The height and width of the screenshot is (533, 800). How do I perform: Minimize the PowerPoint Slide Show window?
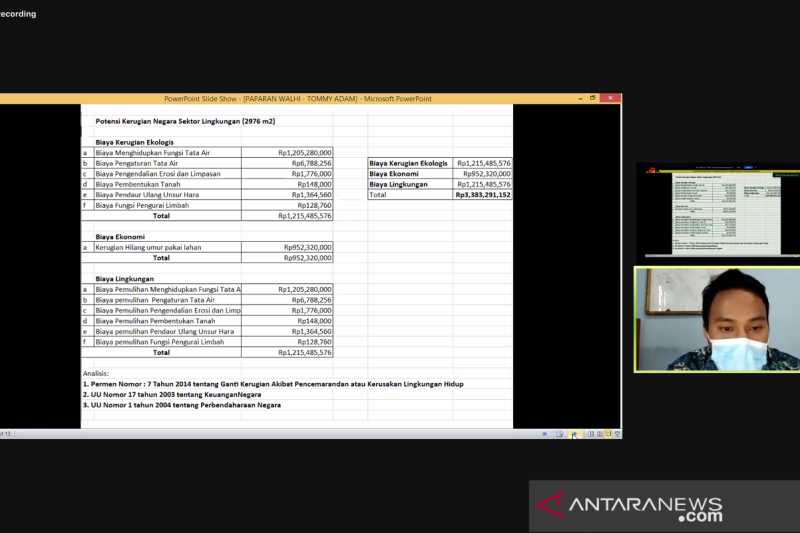click(578, 98)
